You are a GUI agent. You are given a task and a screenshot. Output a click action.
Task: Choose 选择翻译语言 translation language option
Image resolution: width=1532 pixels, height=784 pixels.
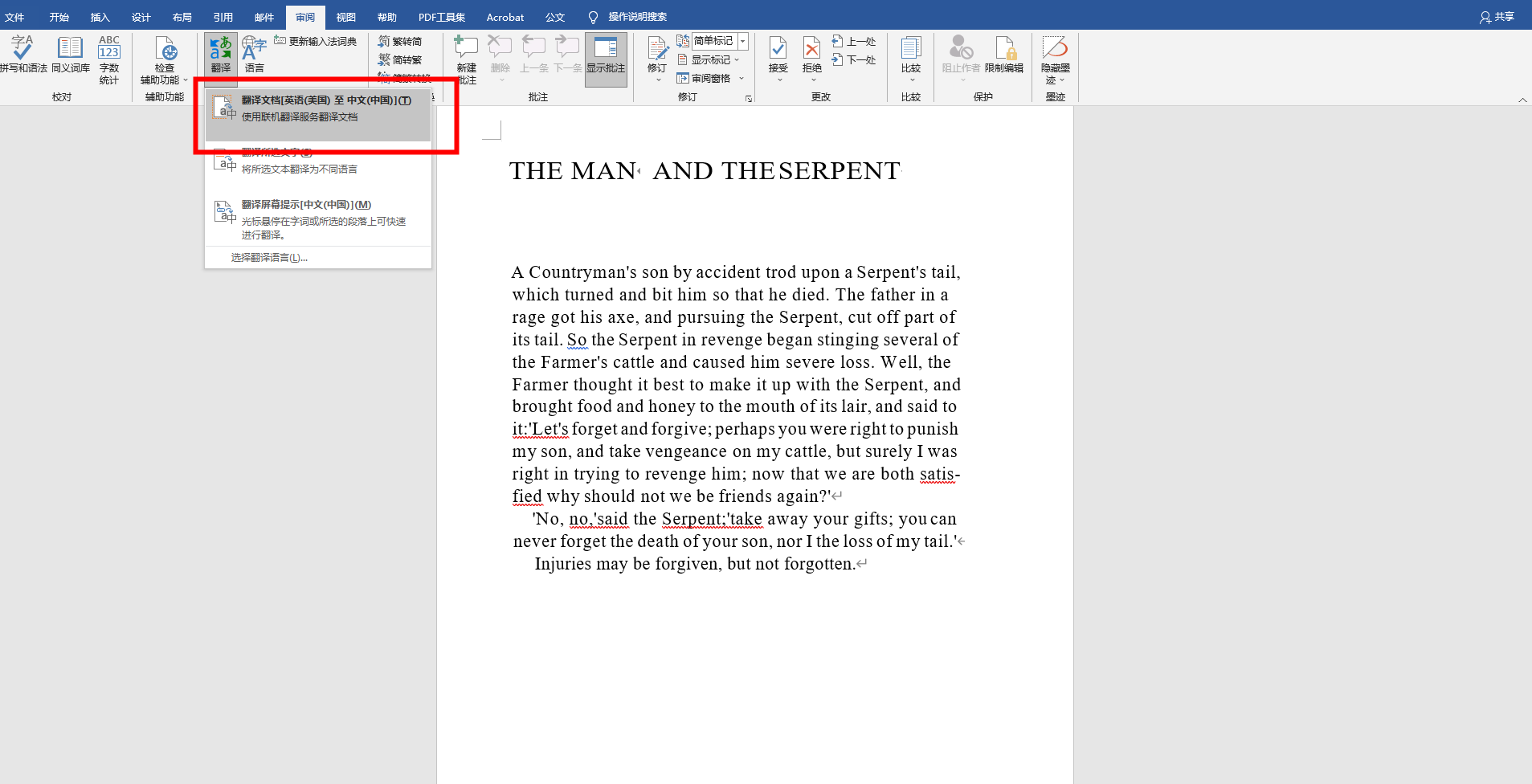coord(268,256)
